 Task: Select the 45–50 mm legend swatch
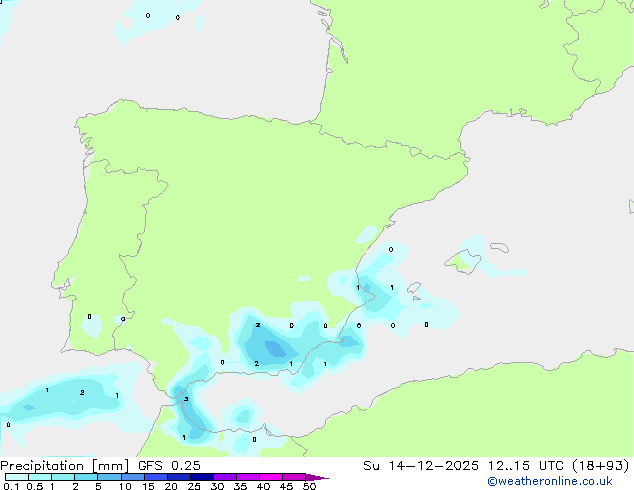[294, 477]
